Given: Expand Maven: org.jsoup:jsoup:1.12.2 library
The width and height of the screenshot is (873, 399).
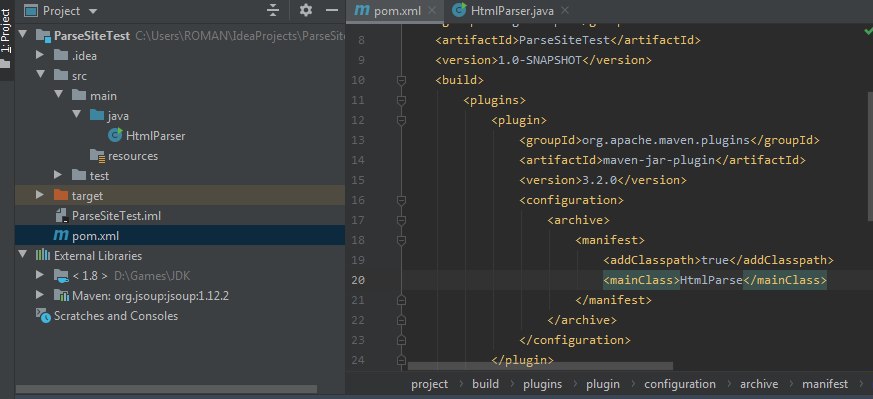Looking at the screenshot, I should click(x=40, y=295).
